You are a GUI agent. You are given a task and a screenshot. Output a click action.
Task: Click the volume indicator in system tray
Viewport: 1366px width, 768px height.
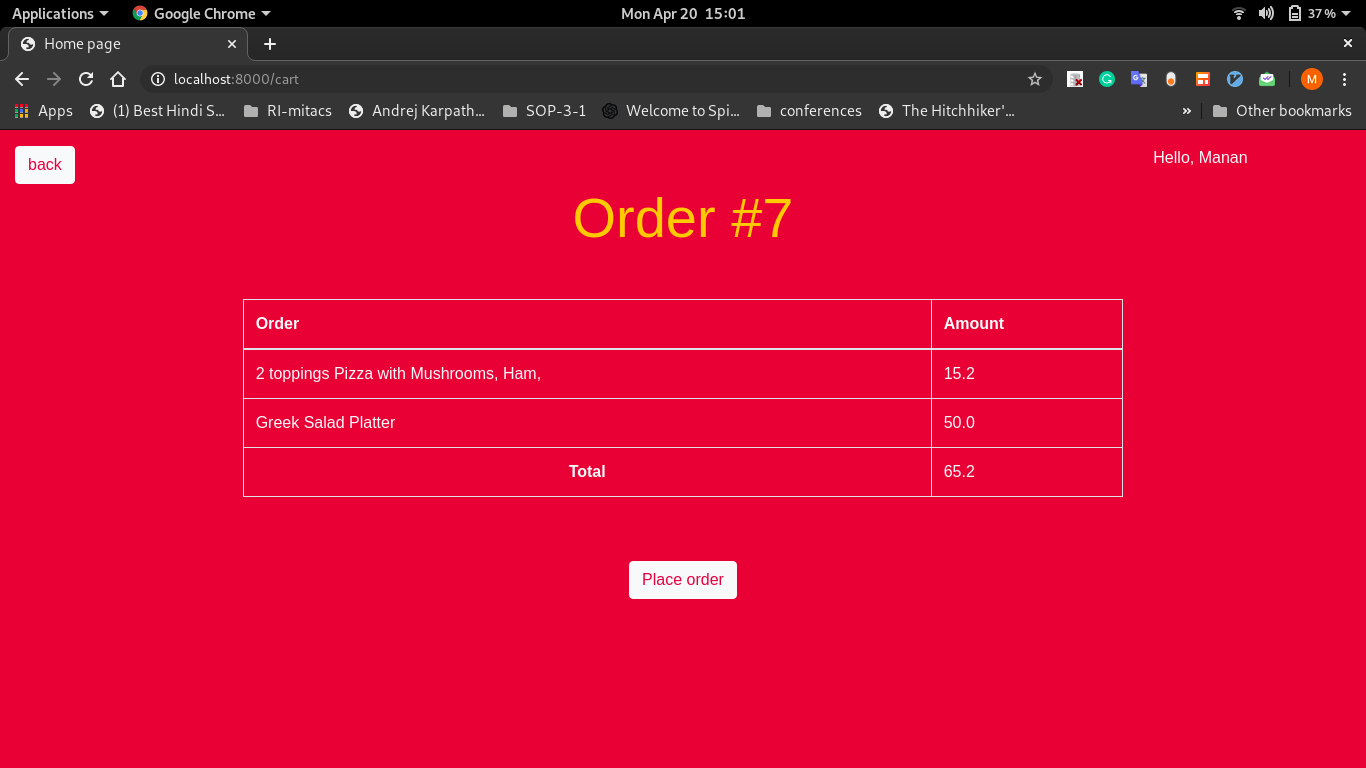1265,13
